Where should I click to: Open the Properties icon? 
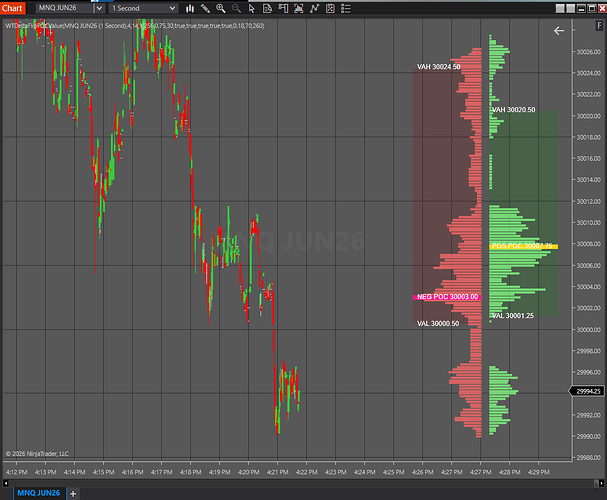[330, 9]
